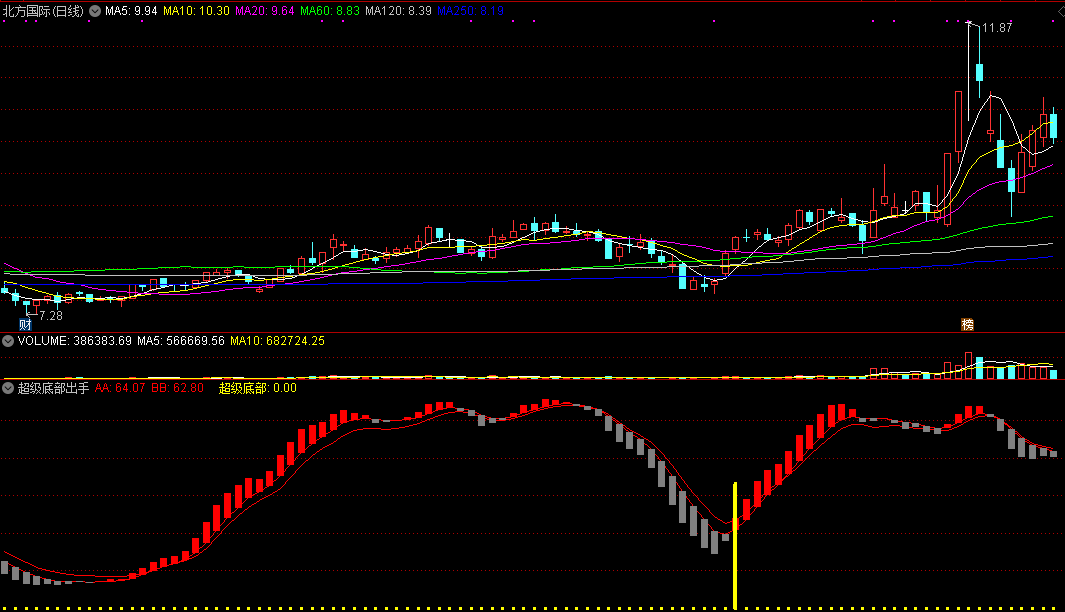Click the 超级底部出手 indicator name
This screenshot has height=612, width=1065.
53,389
